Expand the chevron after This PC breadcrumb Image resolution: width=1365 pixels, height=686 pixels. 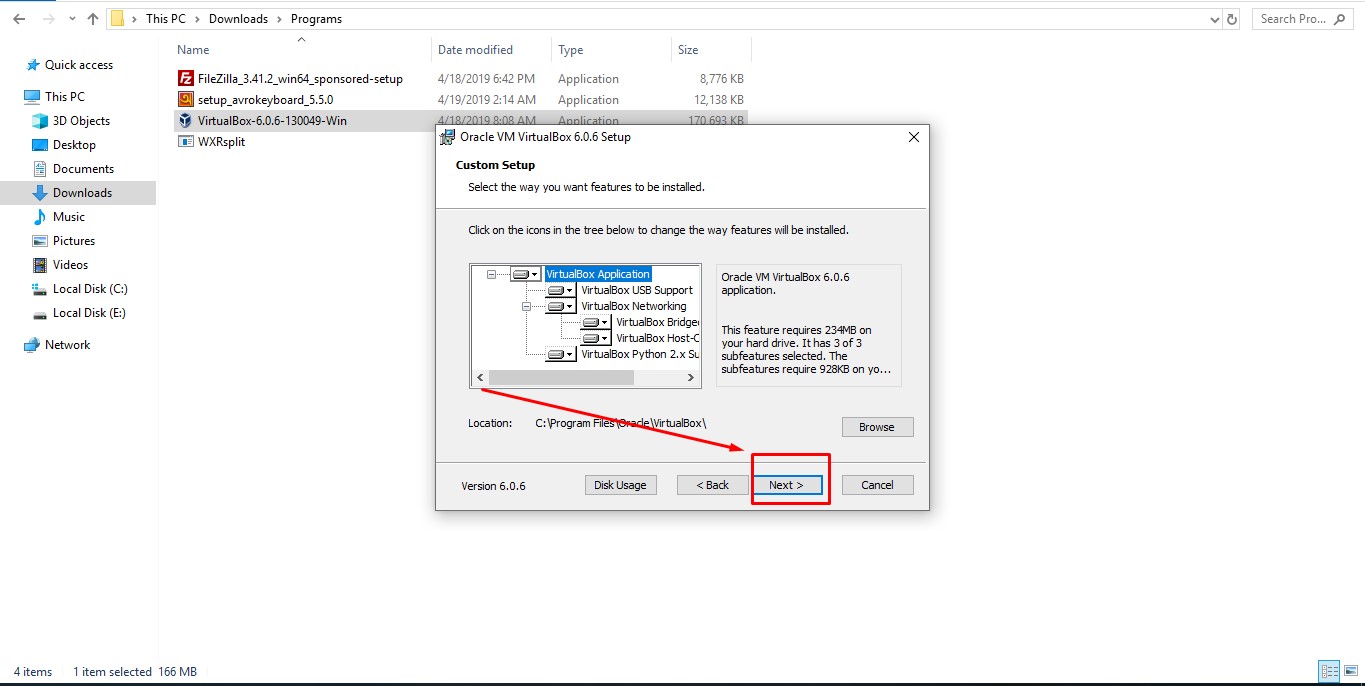pyautogui.click(x=197, y=19)
